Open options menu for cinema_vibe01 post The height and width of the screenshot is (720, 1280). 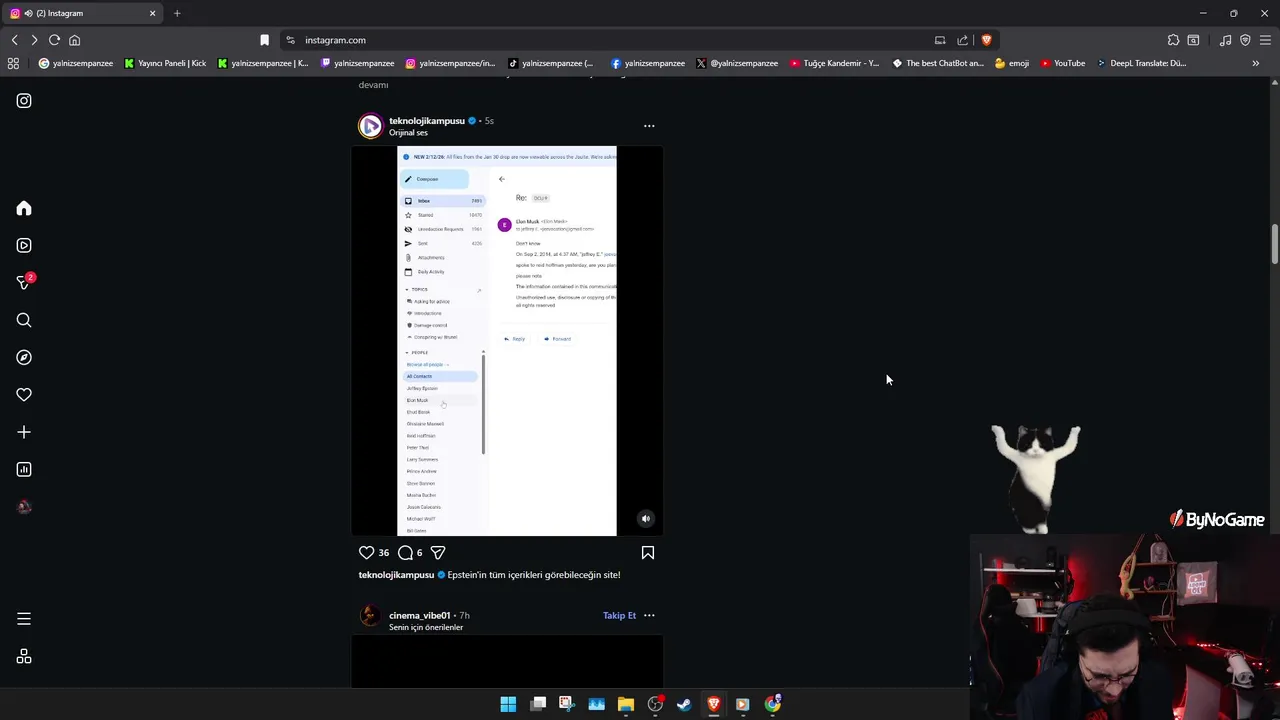(x=649, y=615)
